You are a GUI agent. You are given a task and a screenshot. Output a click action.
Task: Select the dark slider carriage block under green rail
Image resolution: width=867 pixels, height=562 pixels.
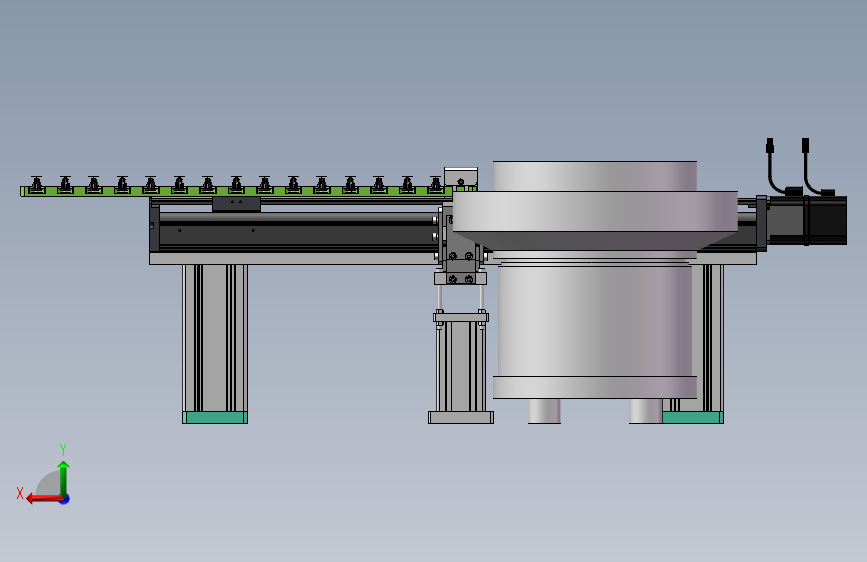point(236,204)
